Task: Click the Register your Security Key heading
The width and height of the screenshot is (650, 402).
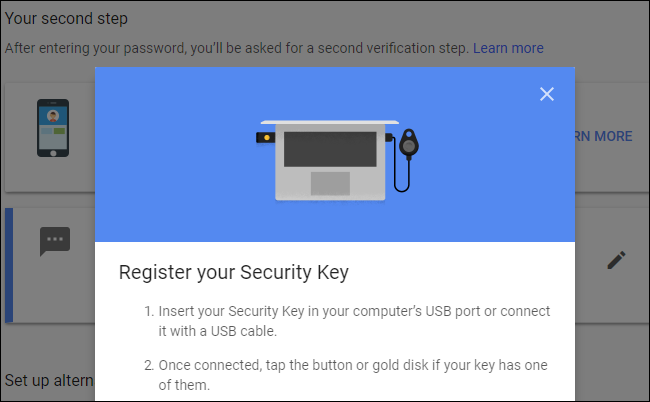Action: (x=234, y=273)
